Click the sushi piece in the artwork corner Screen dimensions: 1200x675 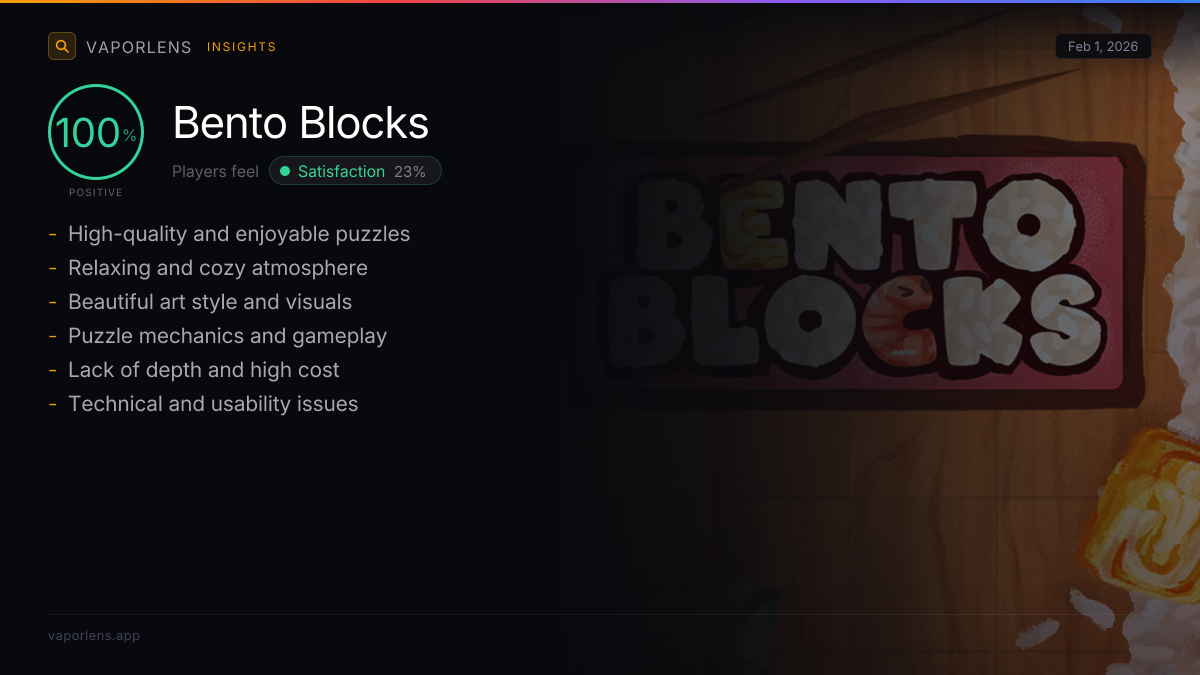1140,510
